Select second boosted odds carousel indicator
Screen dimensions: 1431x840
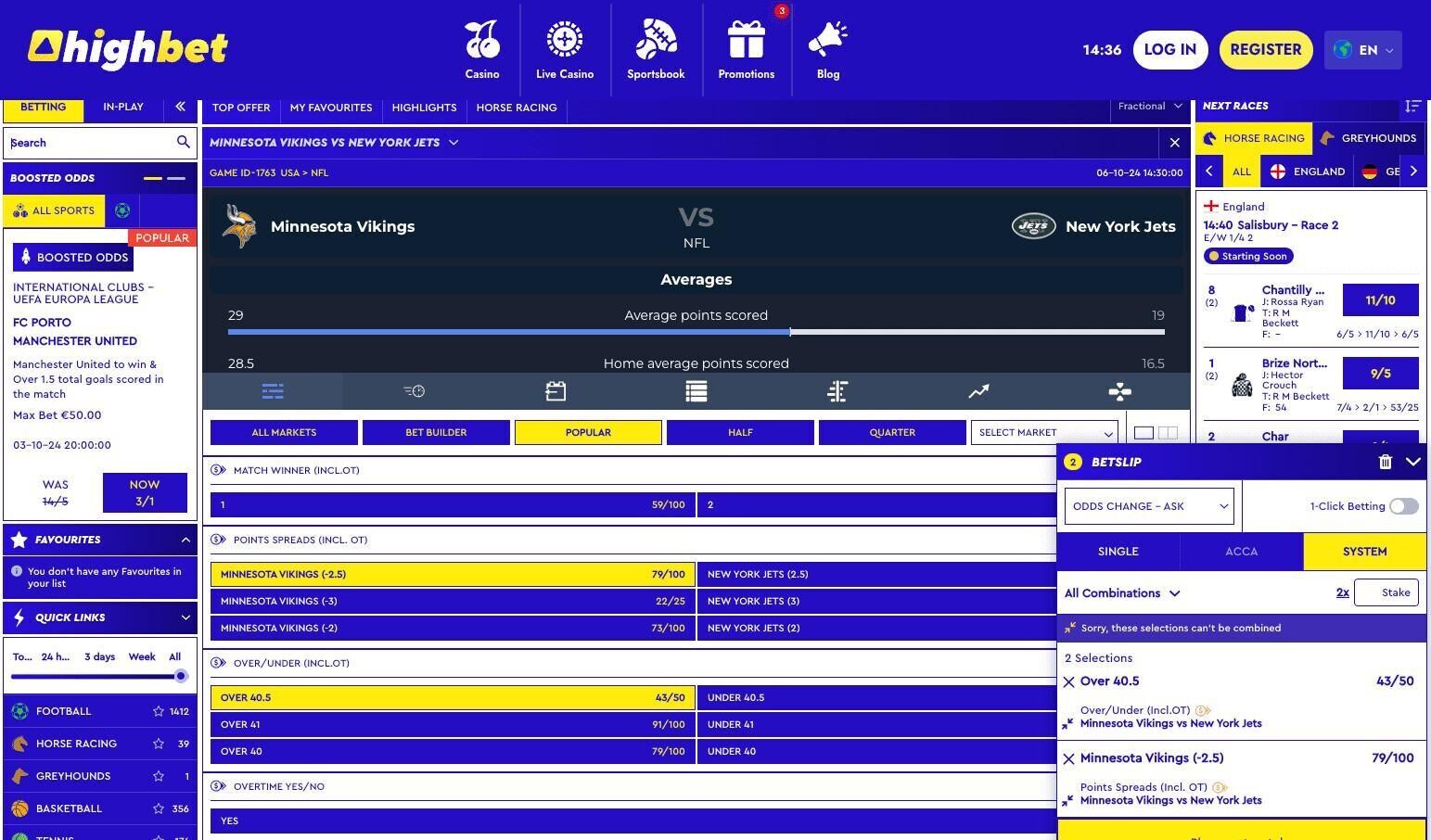[176, 178]
